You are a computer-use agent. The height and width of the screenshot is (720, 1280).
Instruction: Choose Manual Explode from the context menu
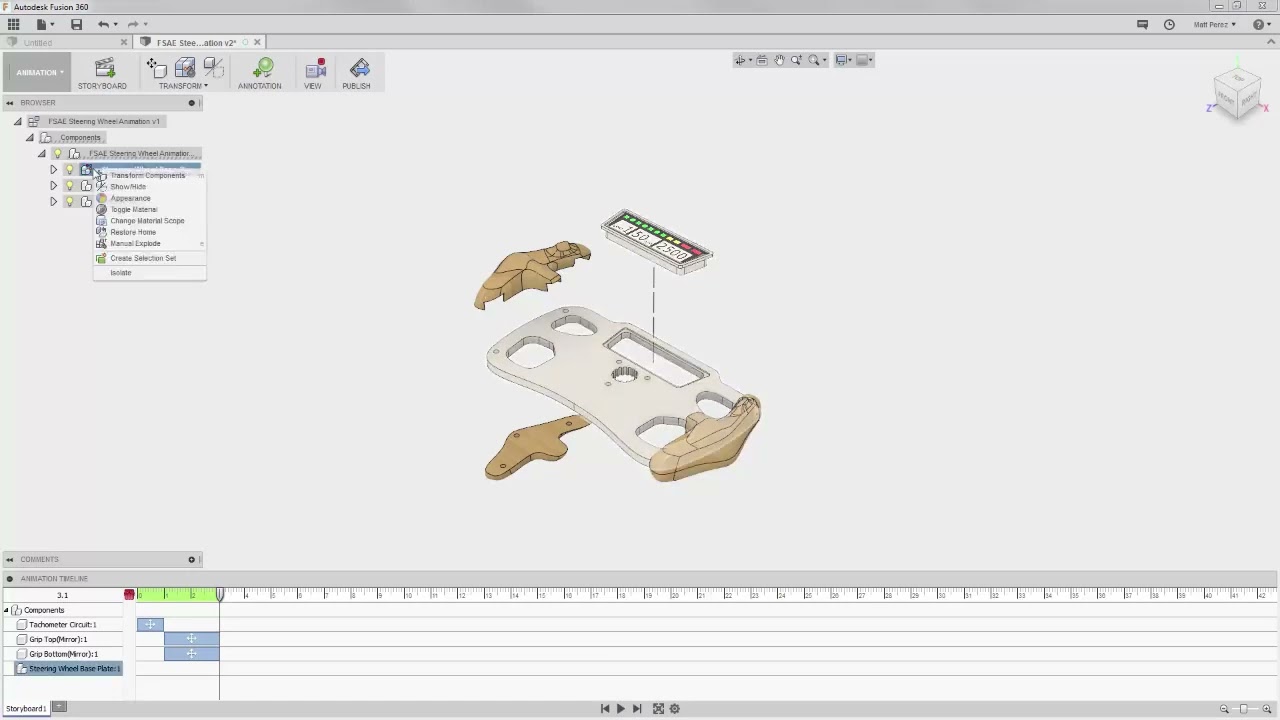[135, 244]
